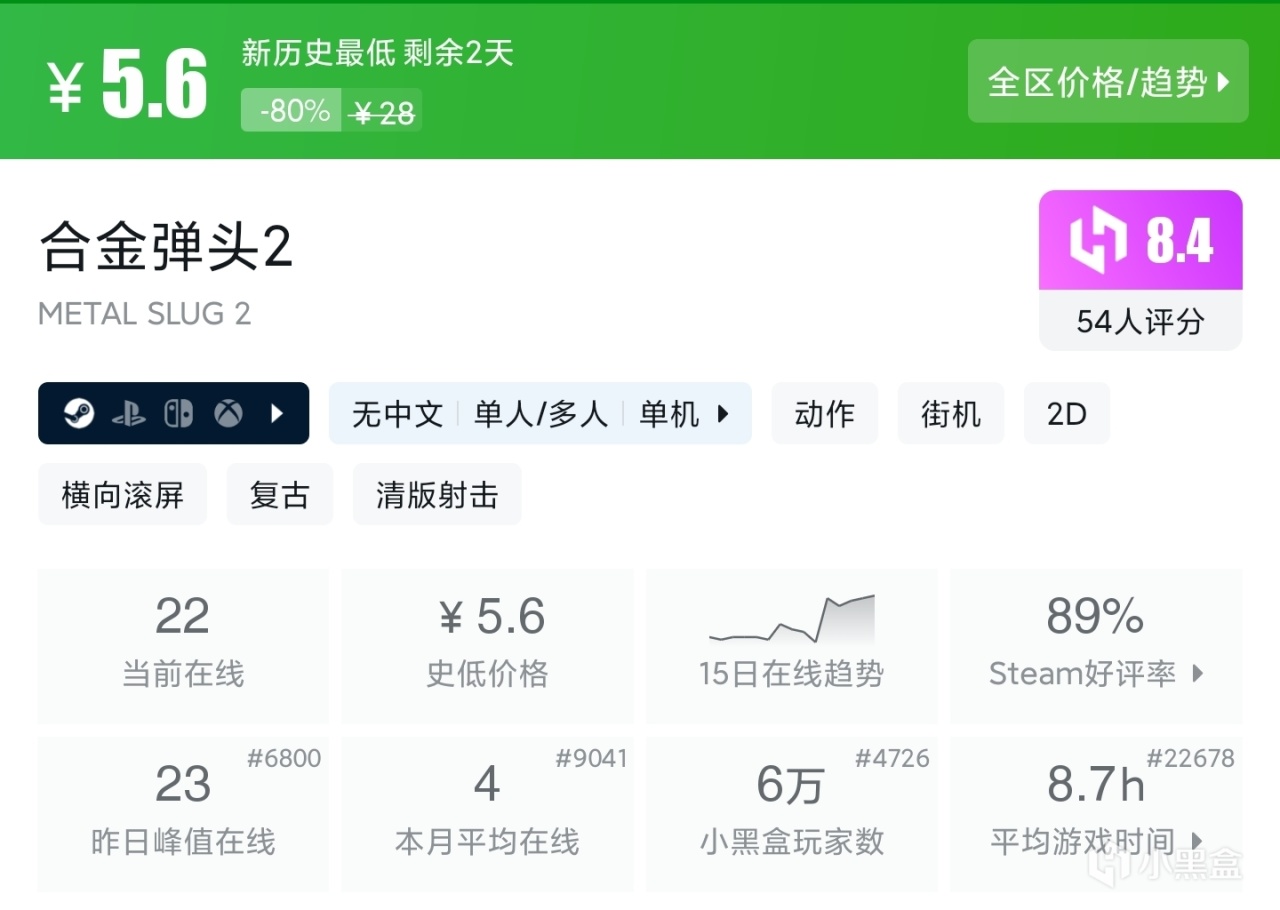
Task: Click the Nintendo Switch platform icon
Action: pos(179,413)
